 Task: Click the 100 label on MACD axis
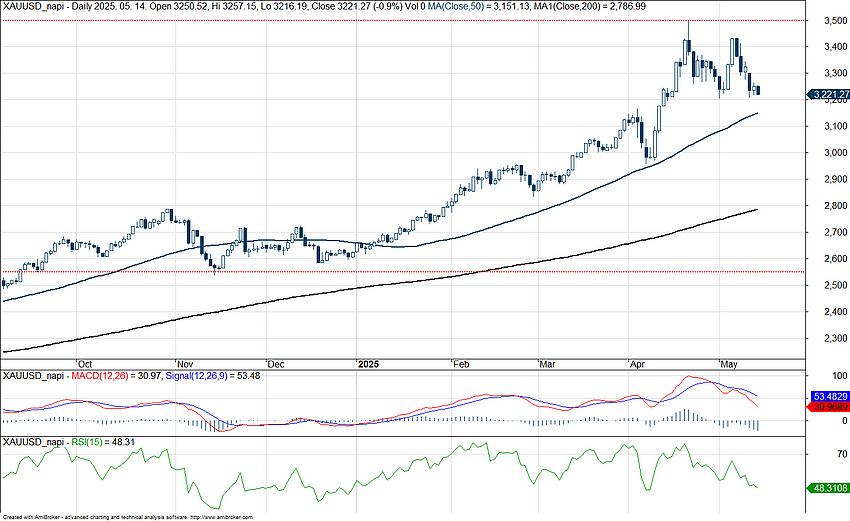tap(840, 376)
